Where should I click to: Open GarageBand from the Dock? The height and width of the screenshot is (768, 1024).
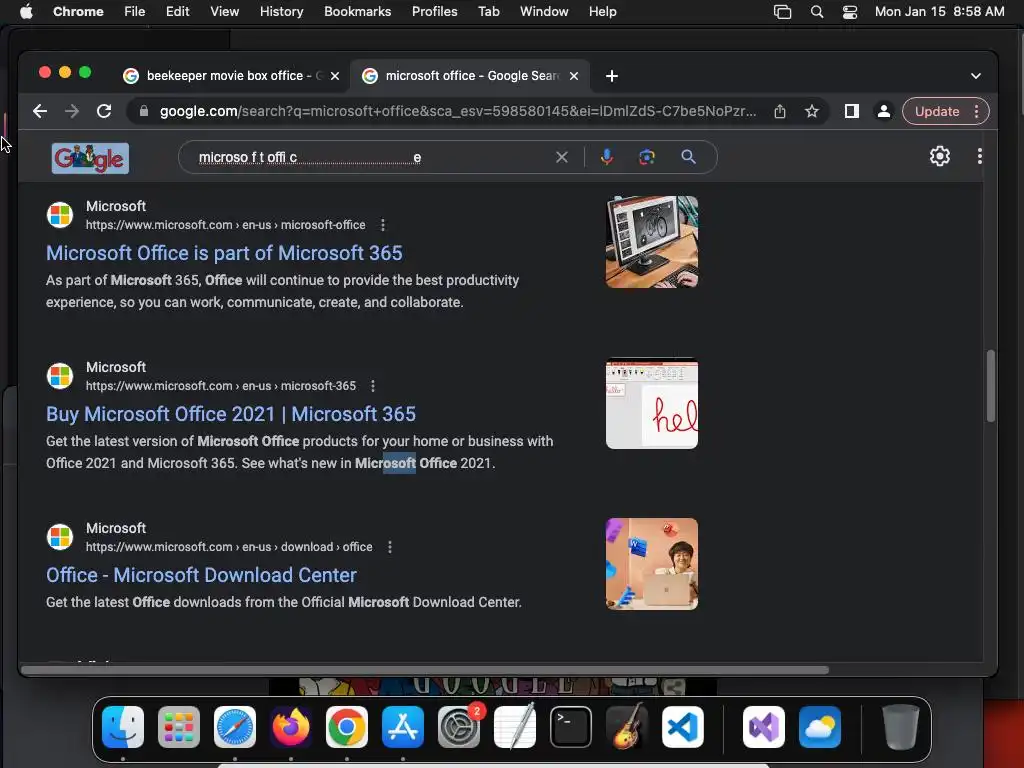627,727
